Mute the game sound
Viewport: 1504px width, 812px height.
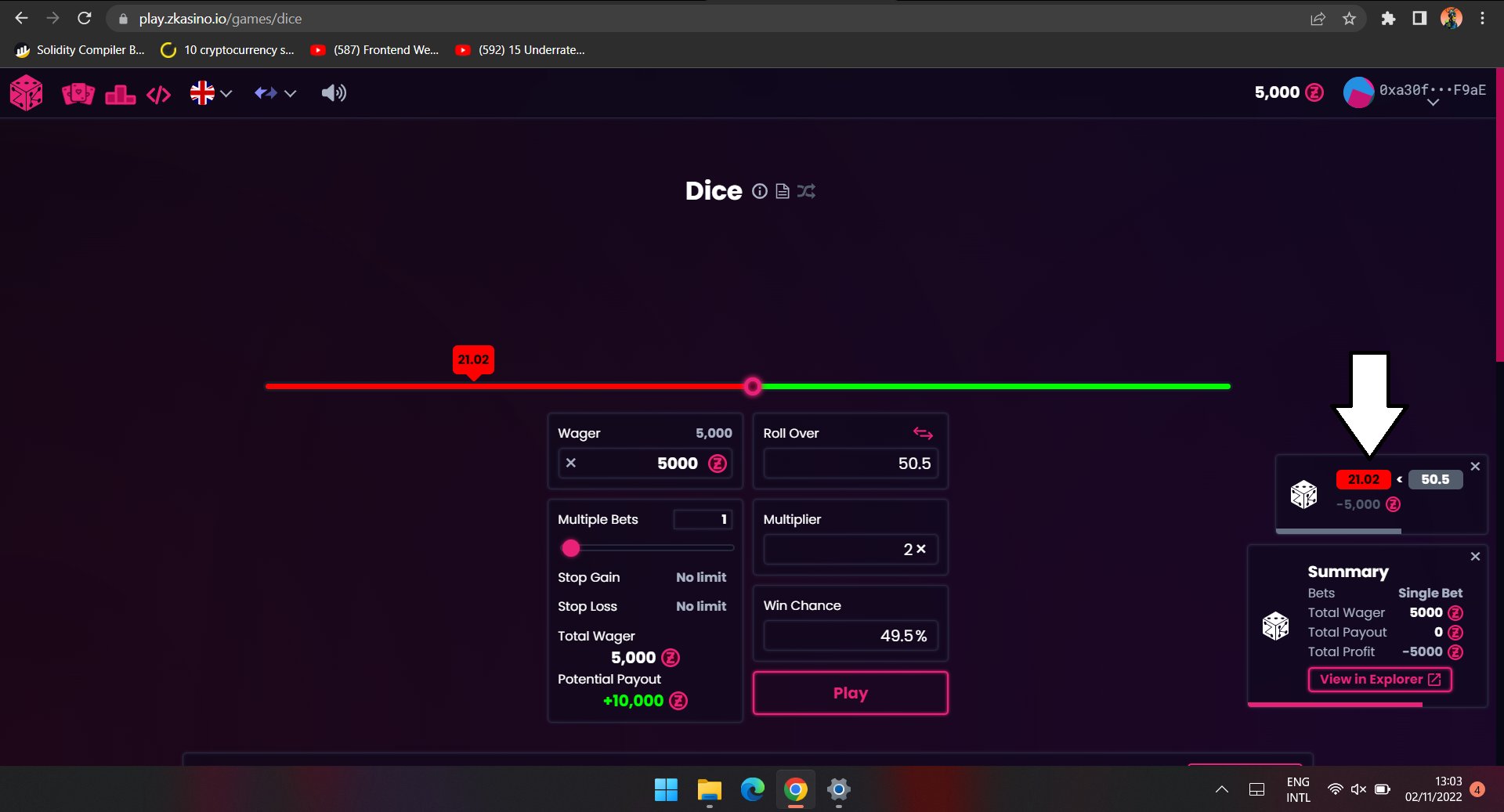(x=333, y=93)
